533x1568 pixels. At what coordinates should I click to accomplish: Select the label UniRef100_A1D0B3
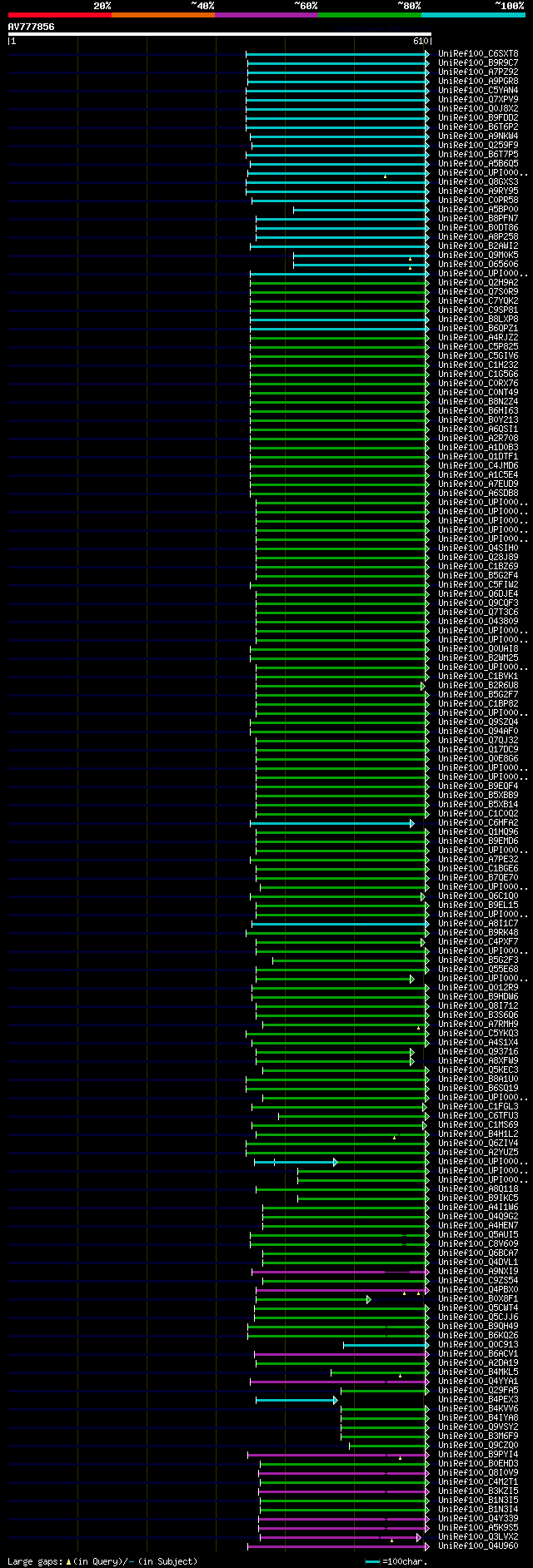pos(478,447)
